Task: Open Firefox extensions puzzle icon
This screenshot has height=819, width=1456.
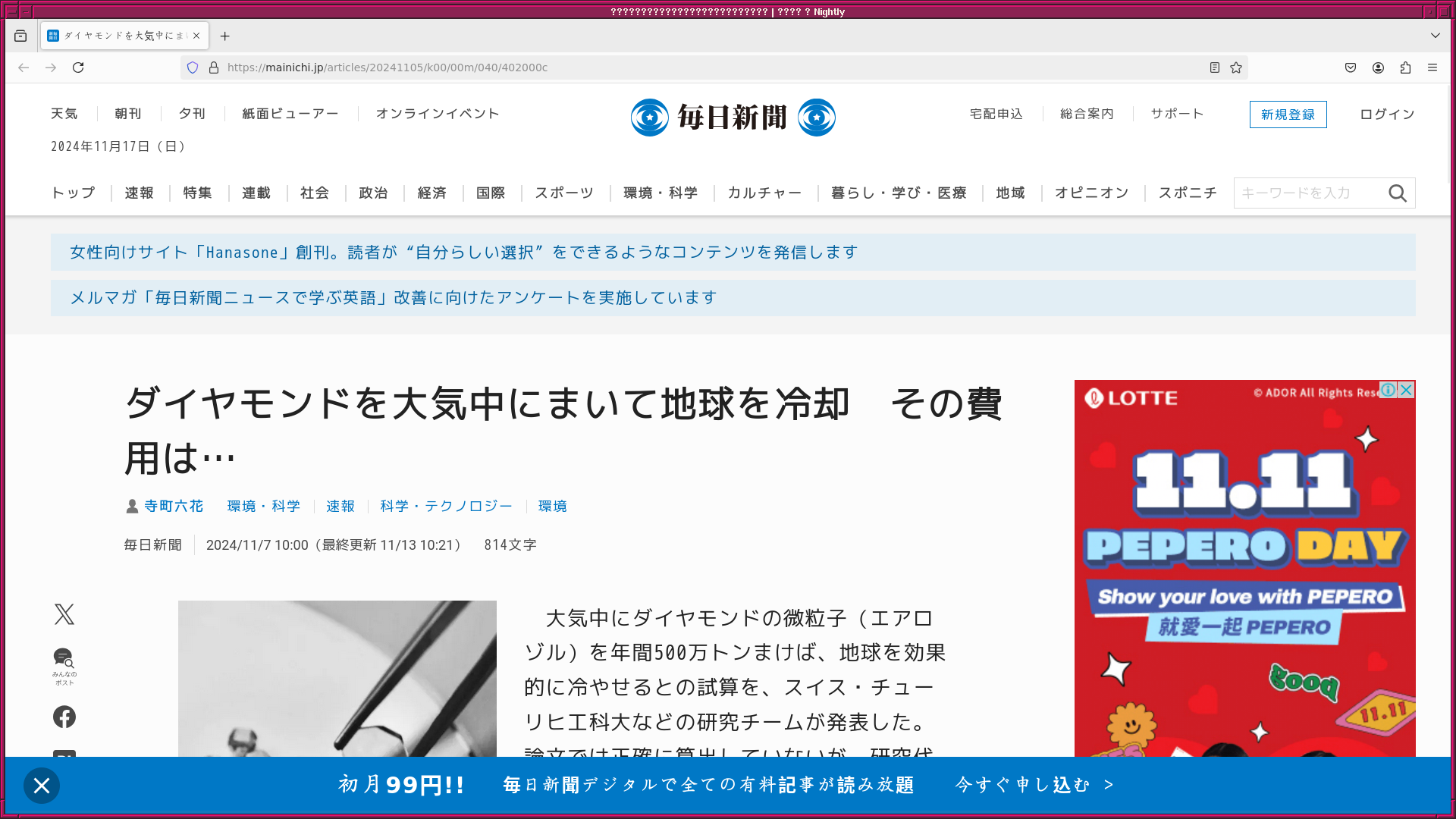Action: (x=1405, y=67)
